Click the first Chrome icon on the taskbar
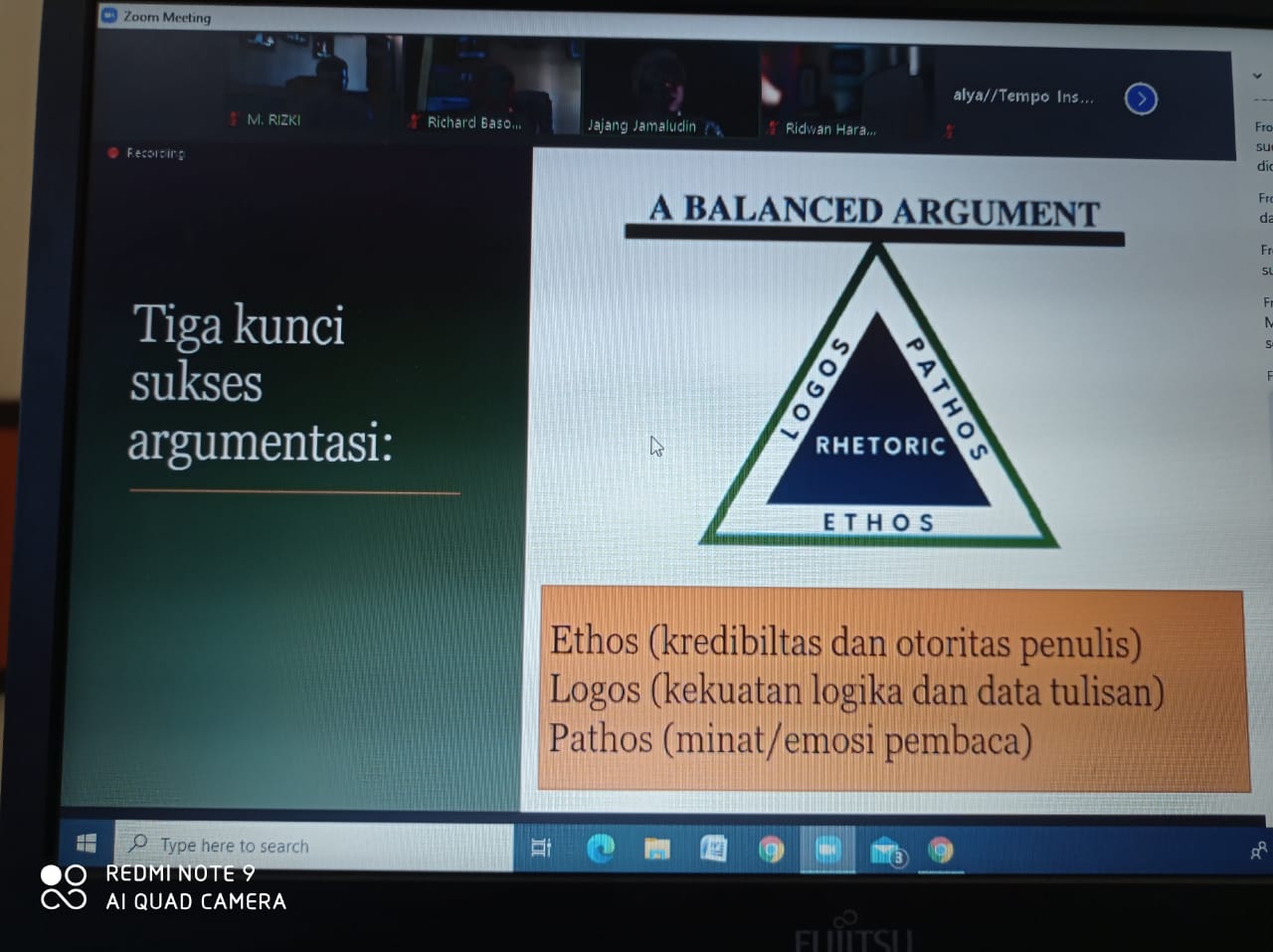 [x=771, y=850]
